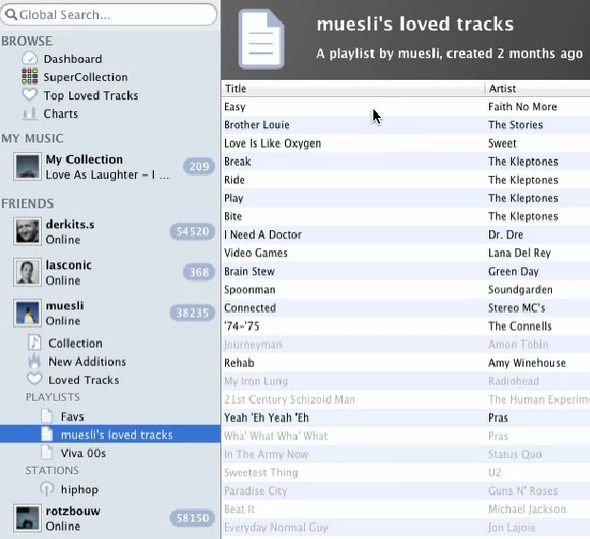The width and height of the screenshot is (590, 539).
Task: Open Top Loved Tracks
Action: (x=91, y=96)
